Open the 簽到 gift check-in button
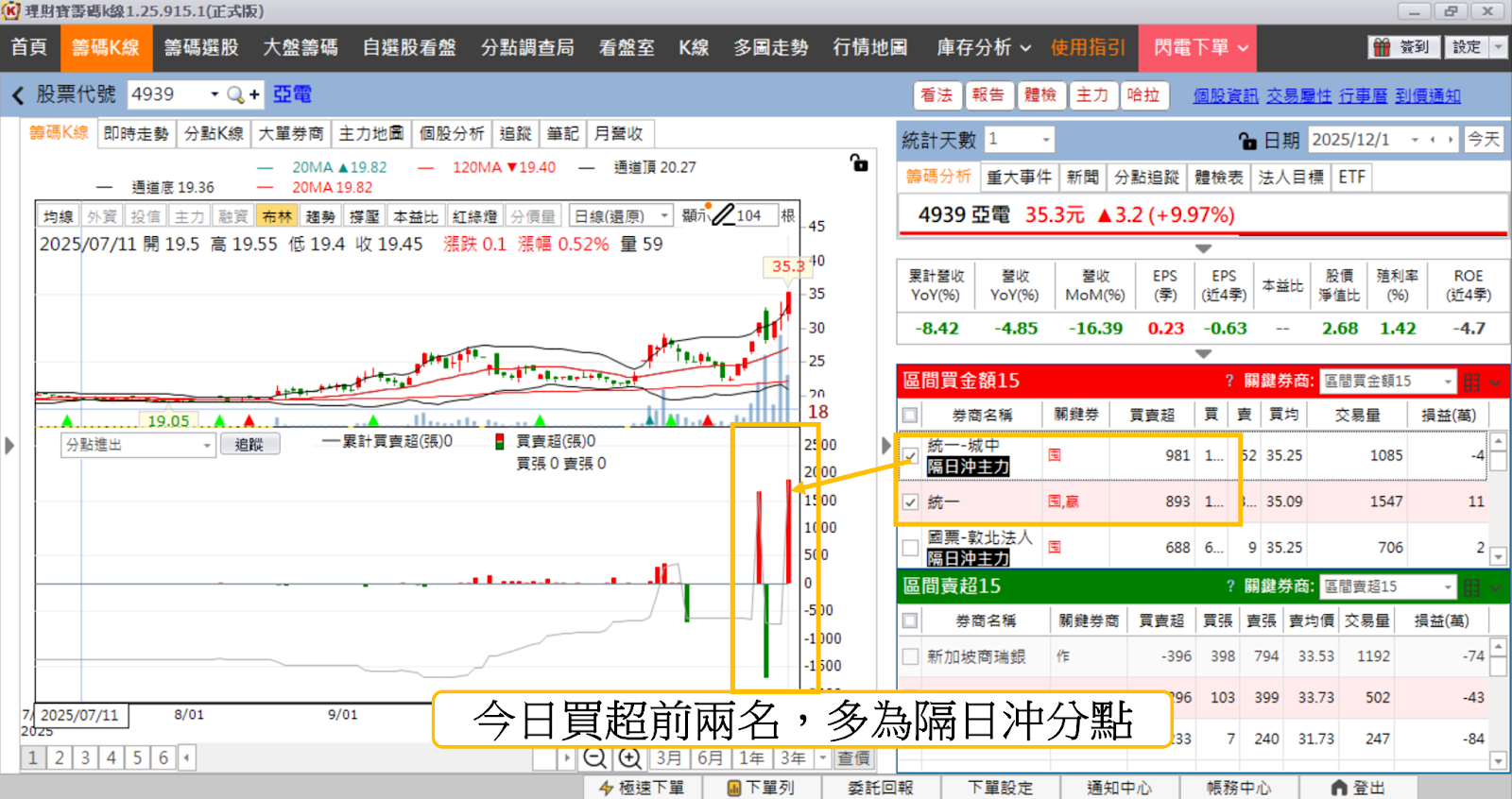The width and height of the screenshot is (1512, 799). point(1404,47)
